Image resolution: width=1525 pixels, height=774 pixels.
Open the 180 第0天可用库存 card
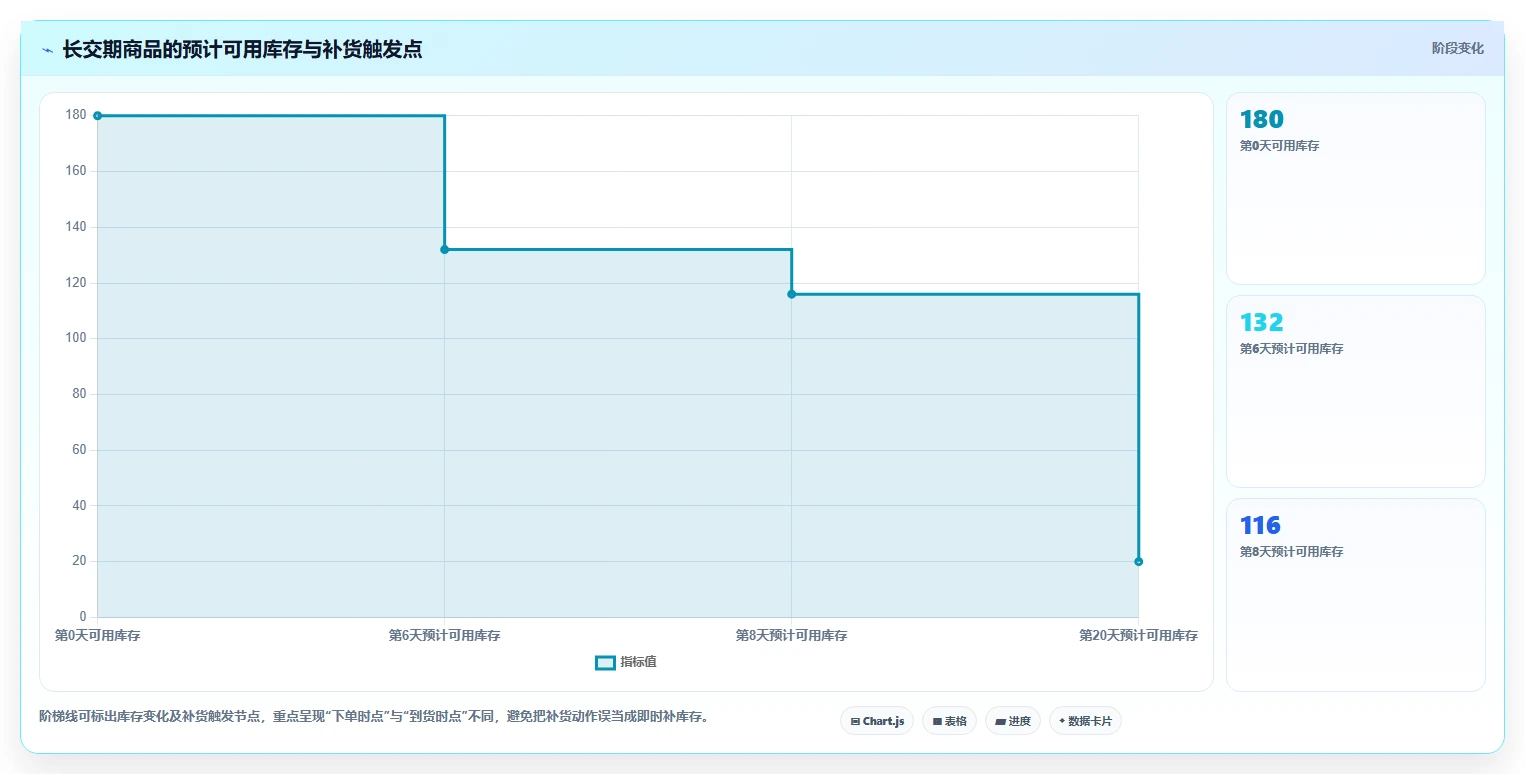tap(1355, 189)
